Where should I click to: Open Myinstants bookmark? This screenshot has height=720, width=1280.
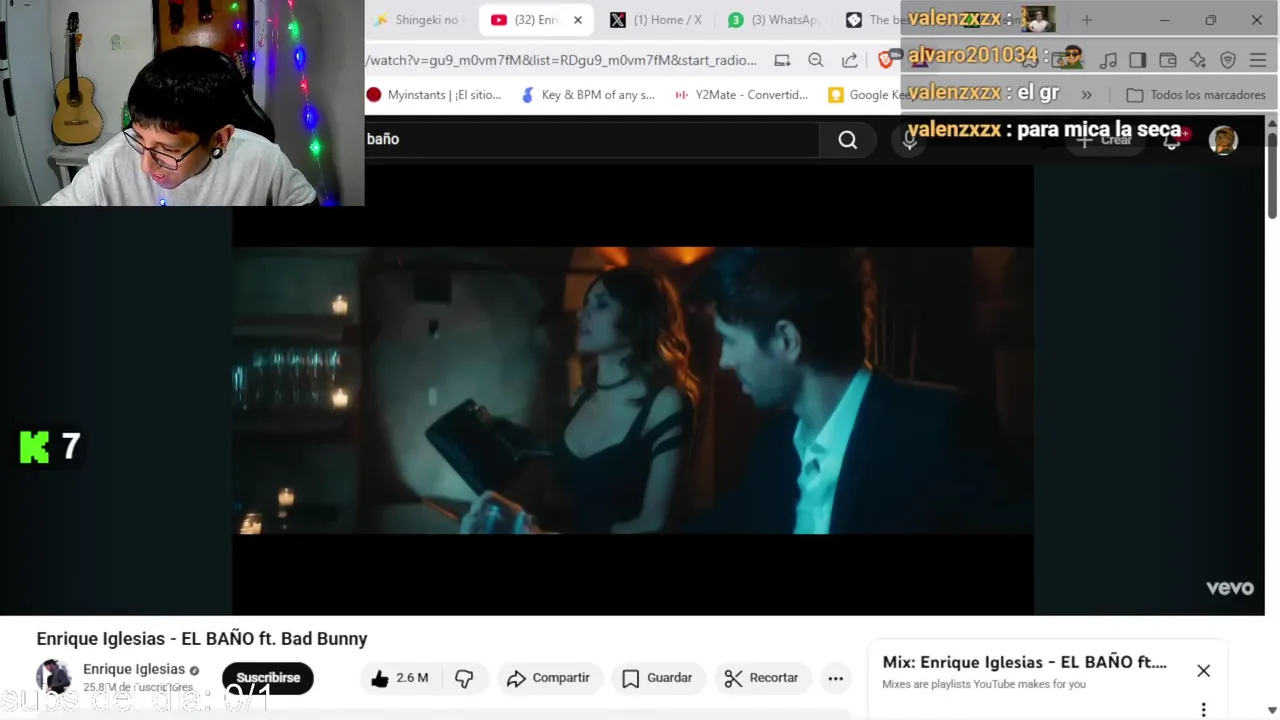tap(434, 95)
